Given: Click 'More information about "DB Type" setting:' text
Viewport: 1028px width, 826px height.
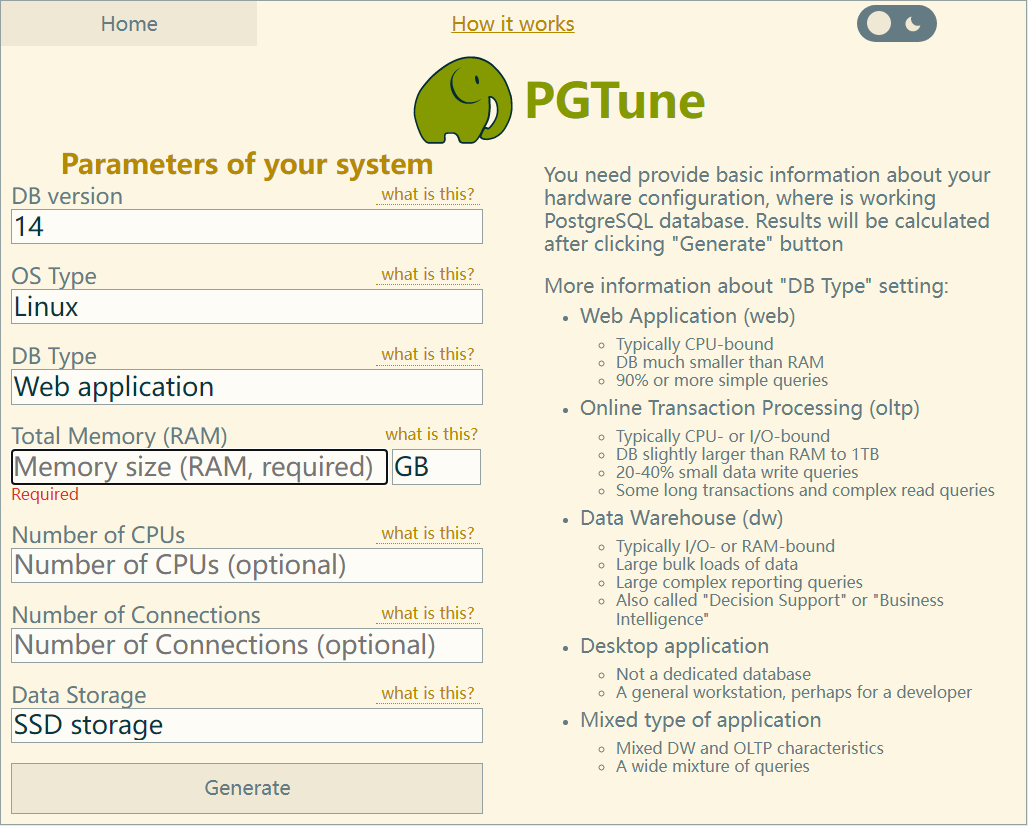Looking at the screenshot, I should coord(746,286).
